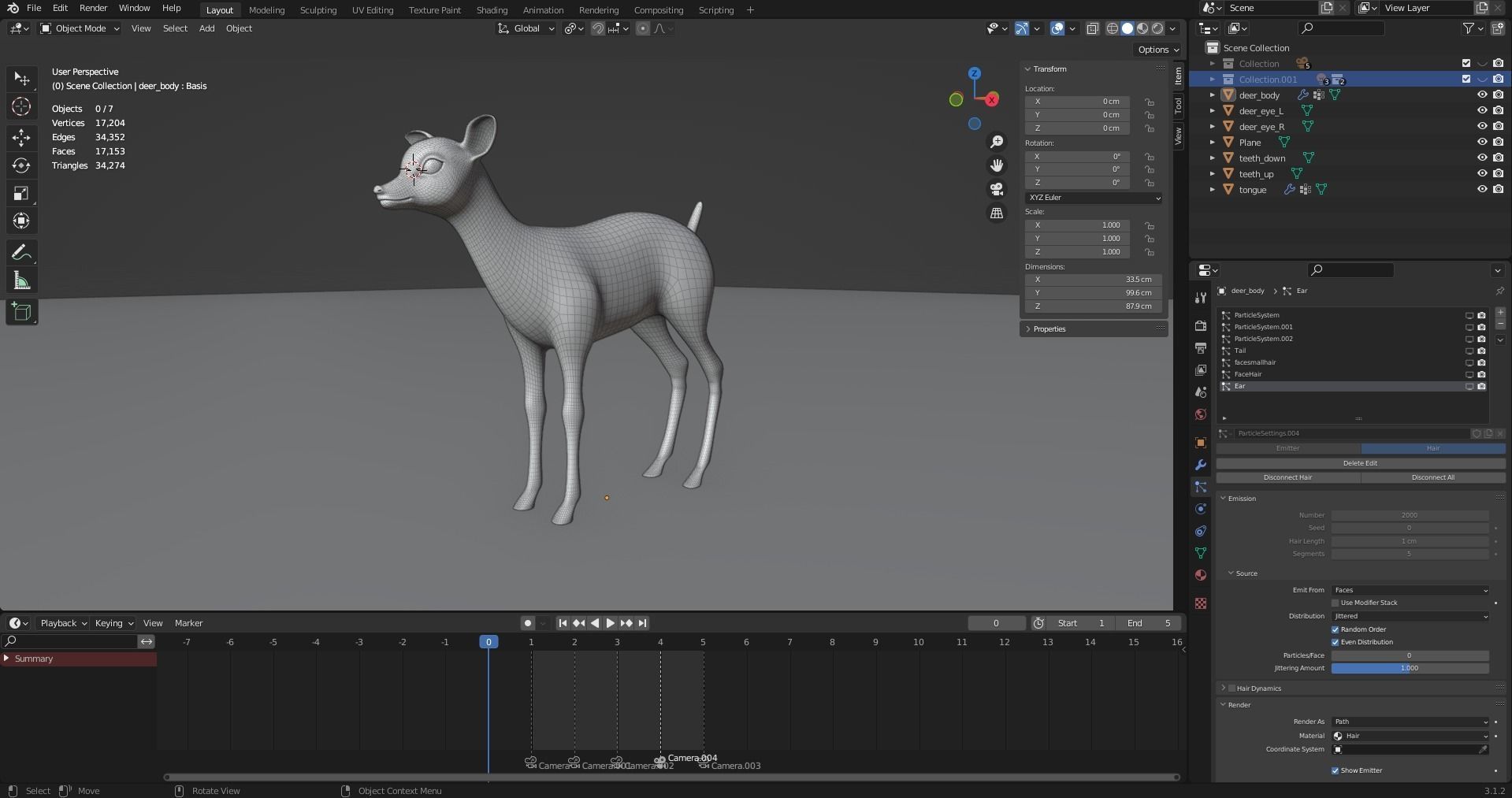Screen dimensions: 1512x798
Task: Select rendered viewport shading
Action: click(x=1157, y=28)
